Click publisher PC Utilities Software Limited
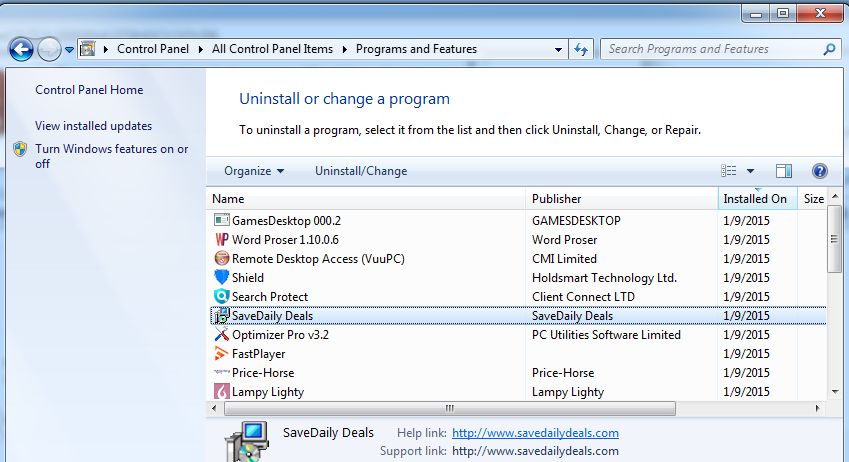849x462 pixels. coord(606,335)
